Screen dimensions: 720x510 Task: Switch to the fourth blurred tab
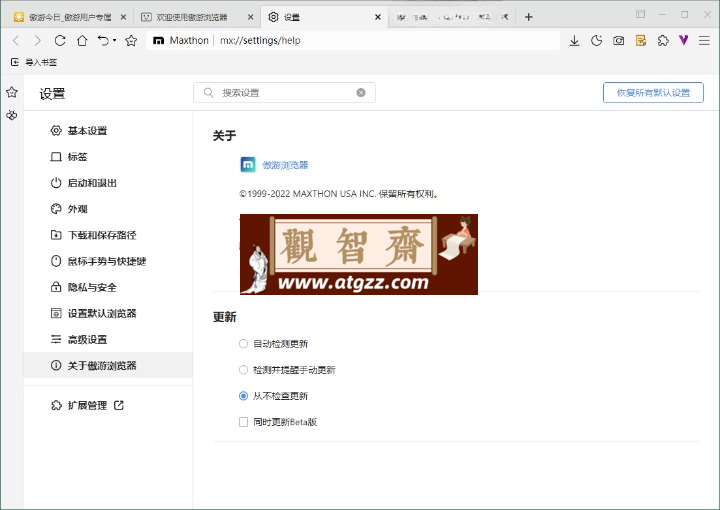452,17
